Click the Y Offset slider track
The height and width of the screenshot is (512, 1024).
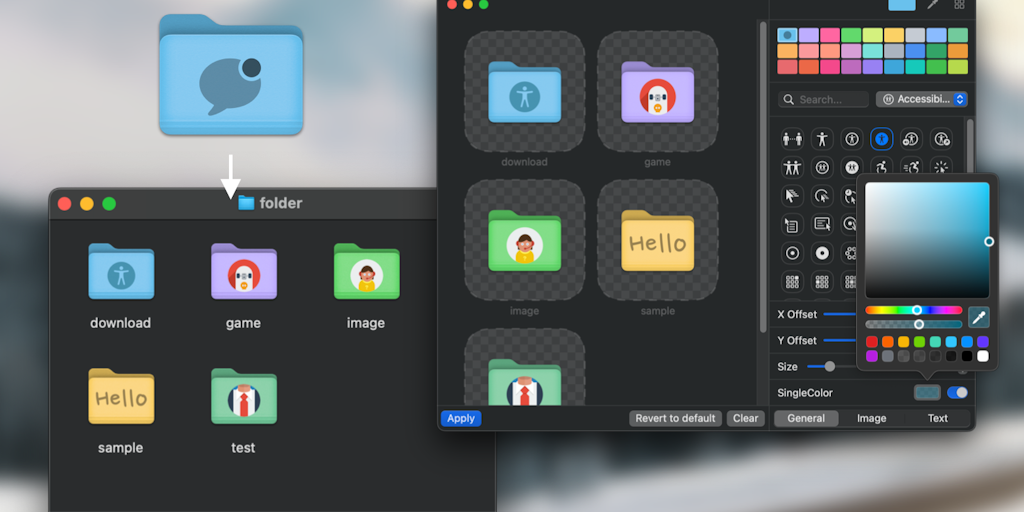point(840,340)
